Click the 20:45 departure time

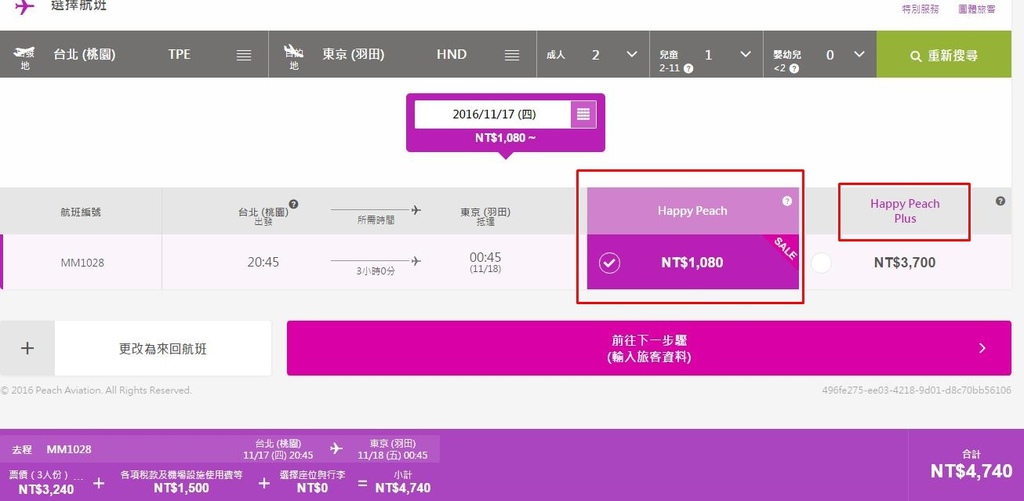click(263, 262)
